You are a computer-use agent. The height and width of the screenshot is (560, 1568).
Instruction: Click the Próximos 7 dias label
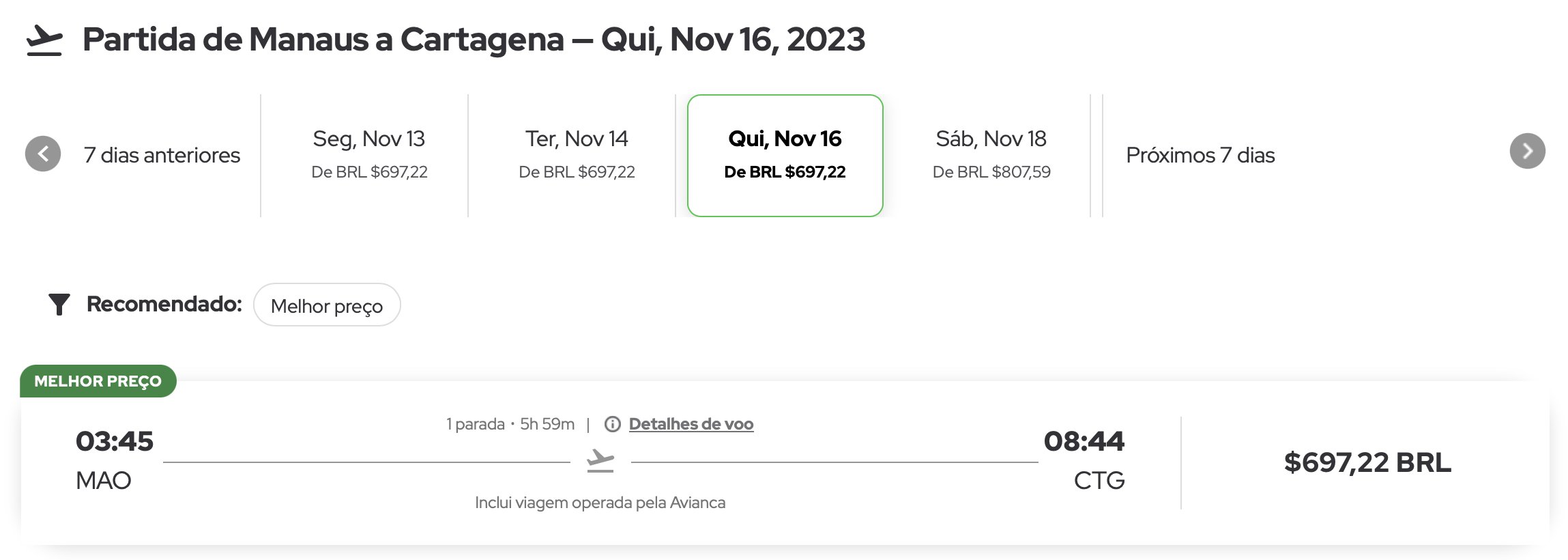pos(1200,155)
